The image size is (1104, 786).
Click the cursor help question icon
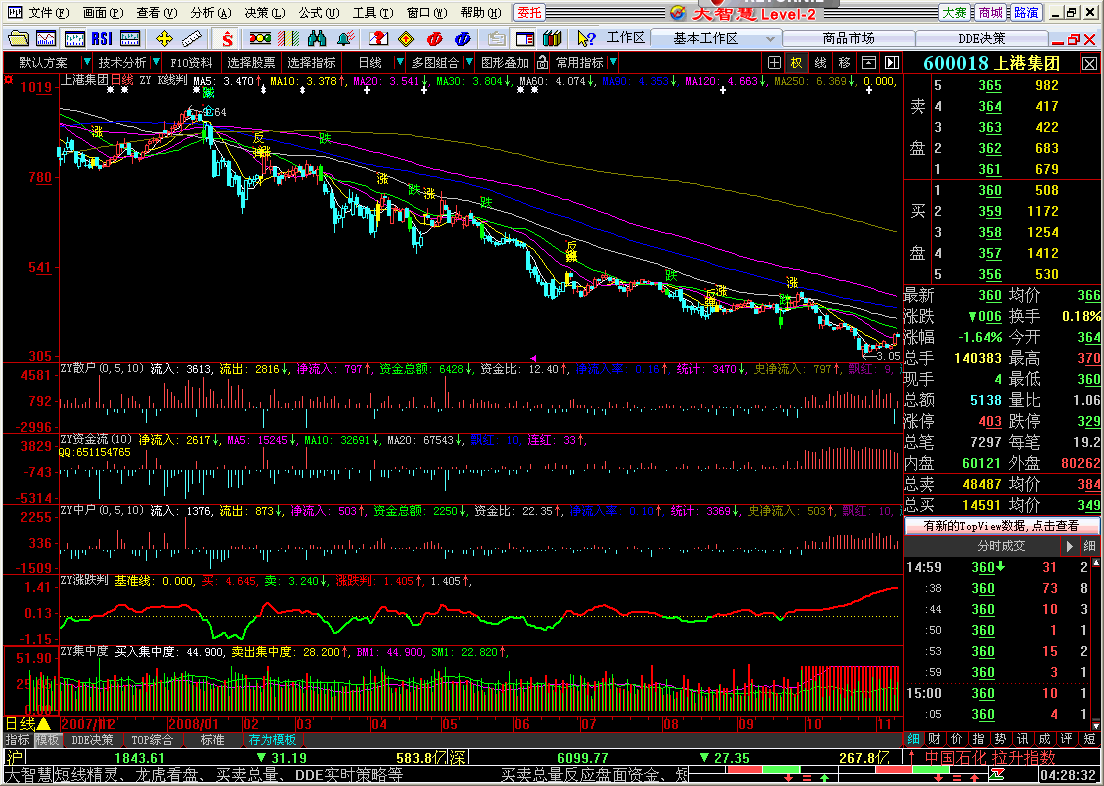[x=586, y=38]
